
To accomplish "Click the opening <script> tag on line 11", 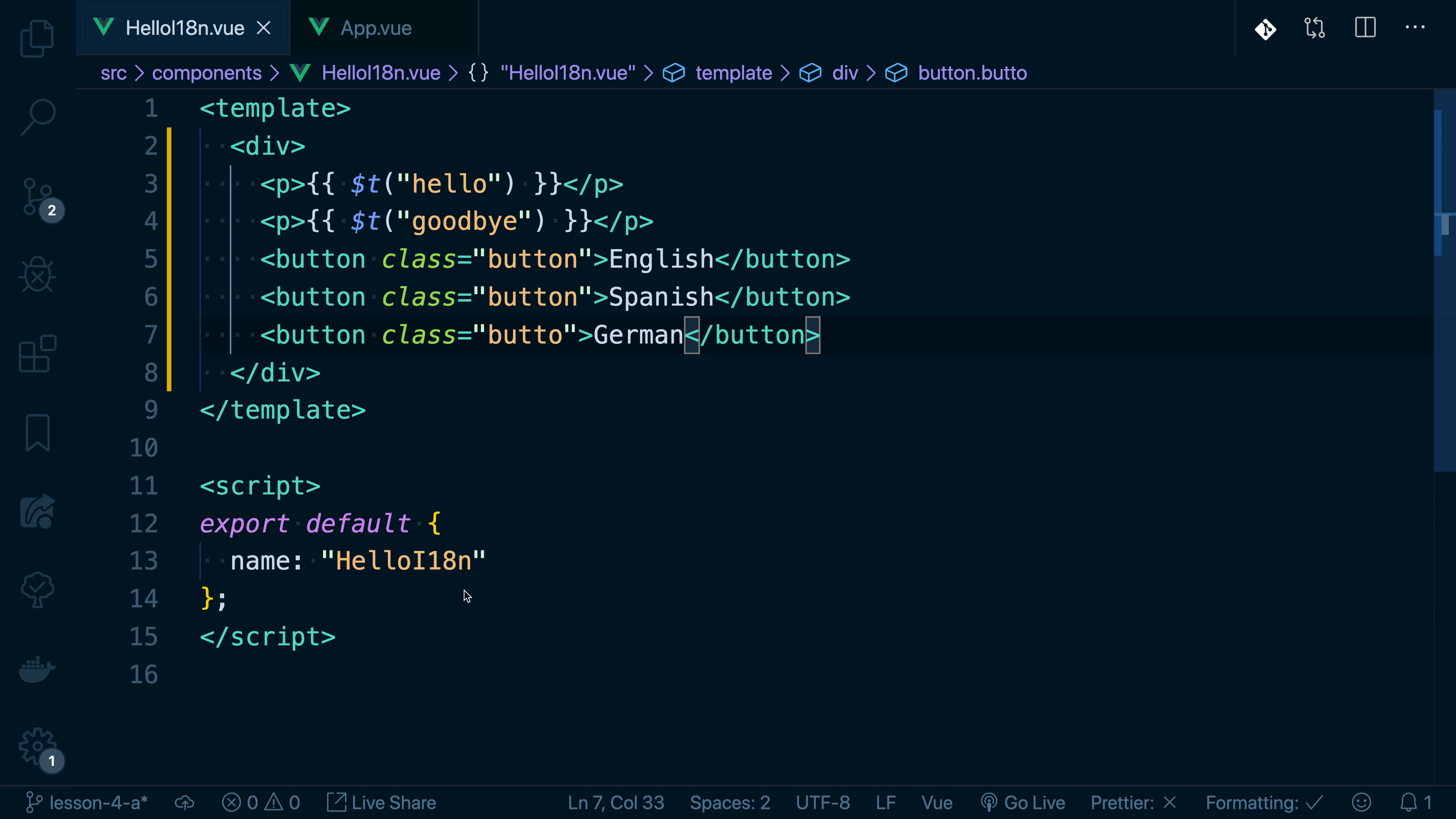I will tap(260, 485).
